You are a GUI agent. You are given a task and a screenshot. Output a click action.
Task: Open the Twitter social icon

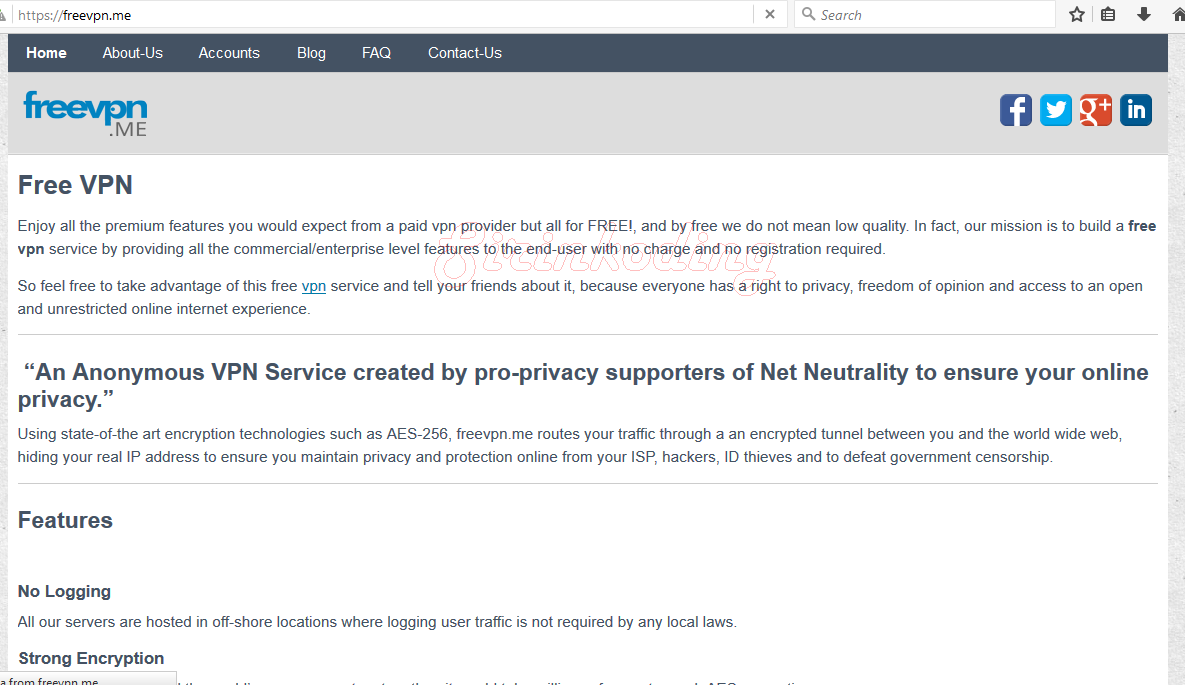tap(1056, 110)
